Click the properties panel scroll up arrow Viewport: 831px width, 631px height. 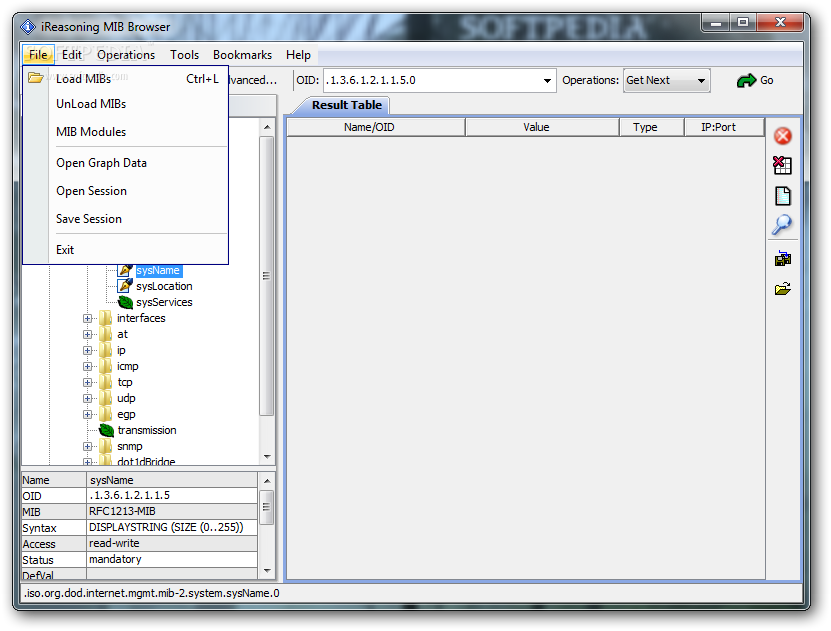pos(267,481)
